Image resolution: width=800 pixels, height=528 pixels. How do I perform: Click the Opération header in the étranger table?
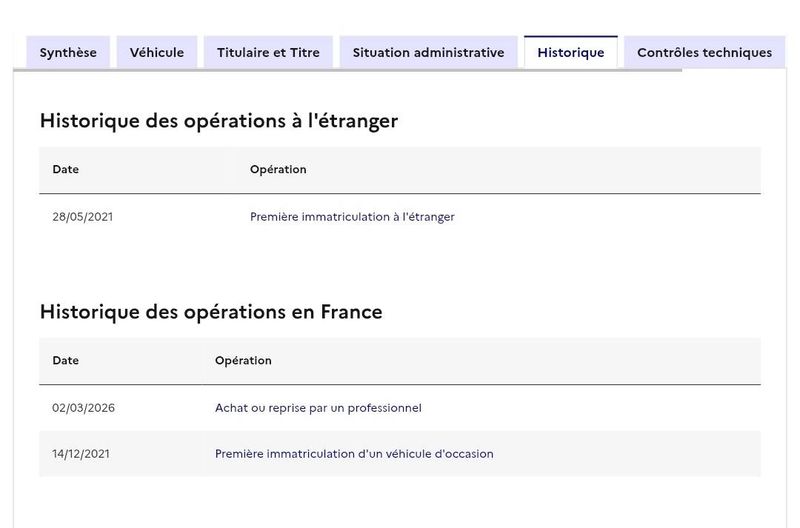[278, 169]
